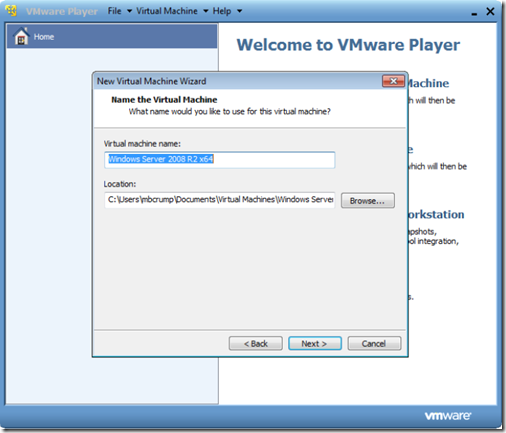Proceed with the Next > button

coord(315,343)
